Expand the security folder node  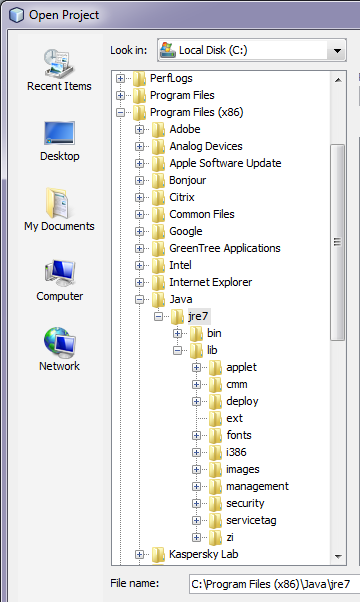[196, 503]
